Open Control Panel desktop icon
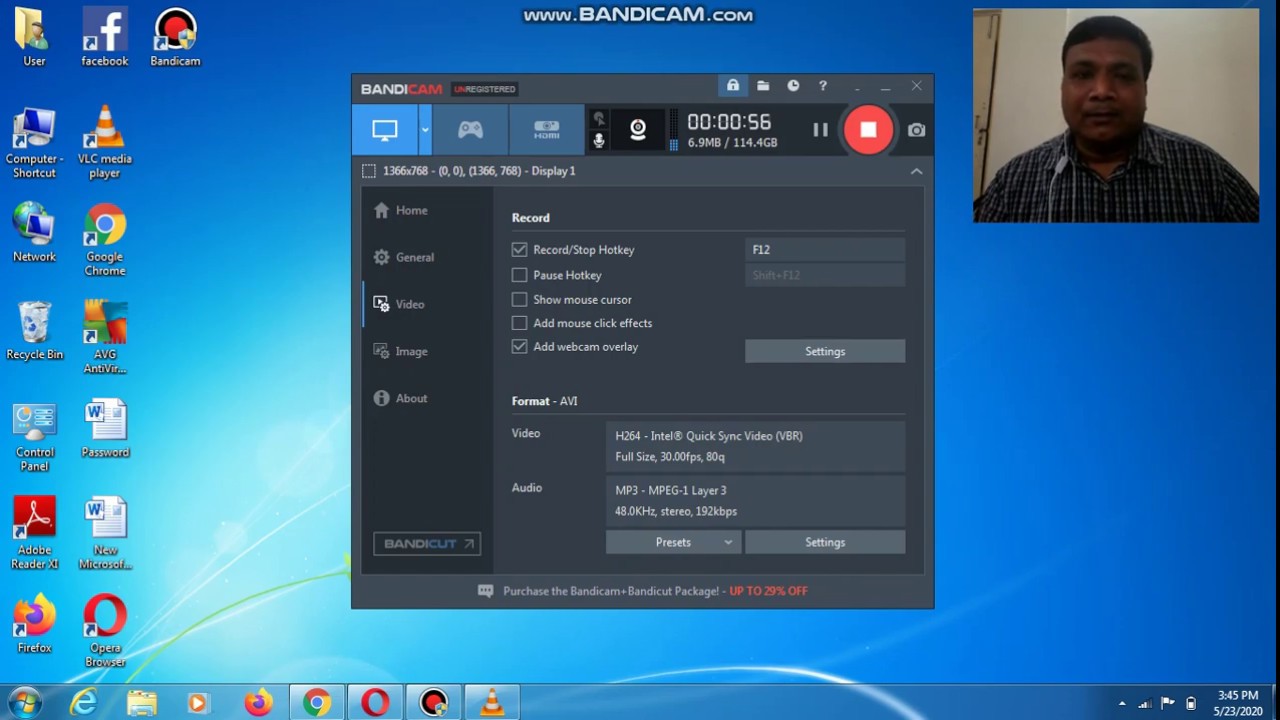 [x=34, y=436]
